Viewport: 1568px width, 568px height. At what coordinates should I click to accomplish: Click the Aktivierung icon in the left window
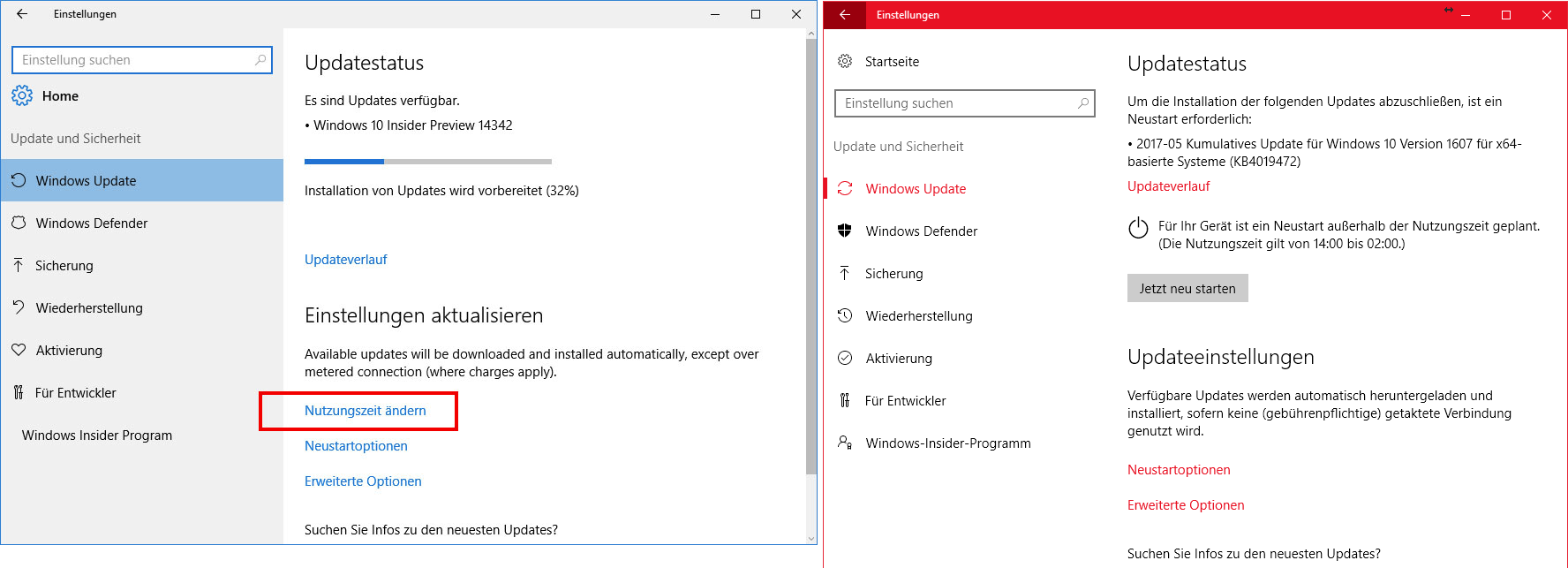[x=19, y=350]
